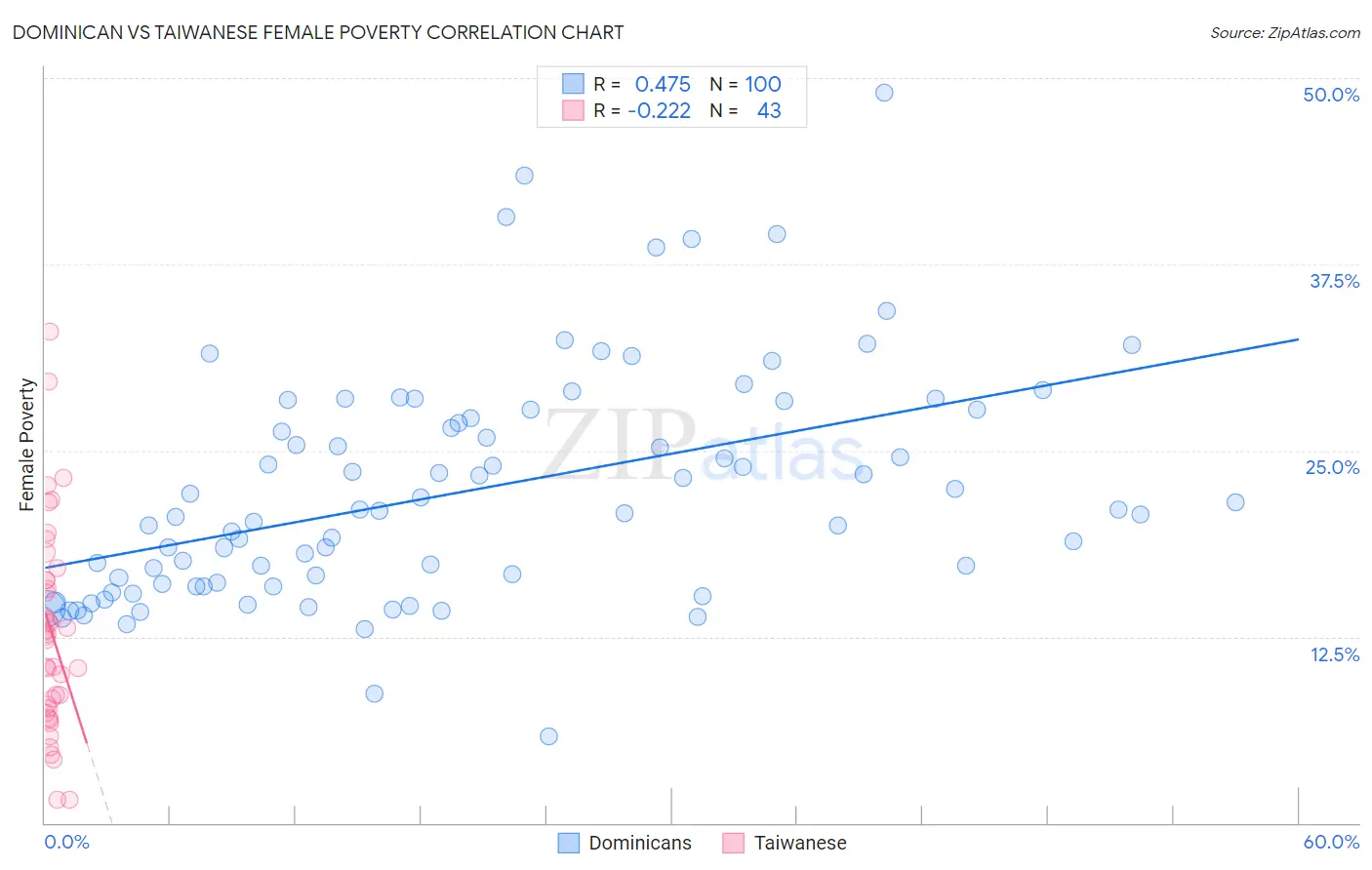Image resolution: width=1372 pixels, height=870 pixels.
Task: Open the ZipAtlas.com source link
Action: tap(1285, 32)
